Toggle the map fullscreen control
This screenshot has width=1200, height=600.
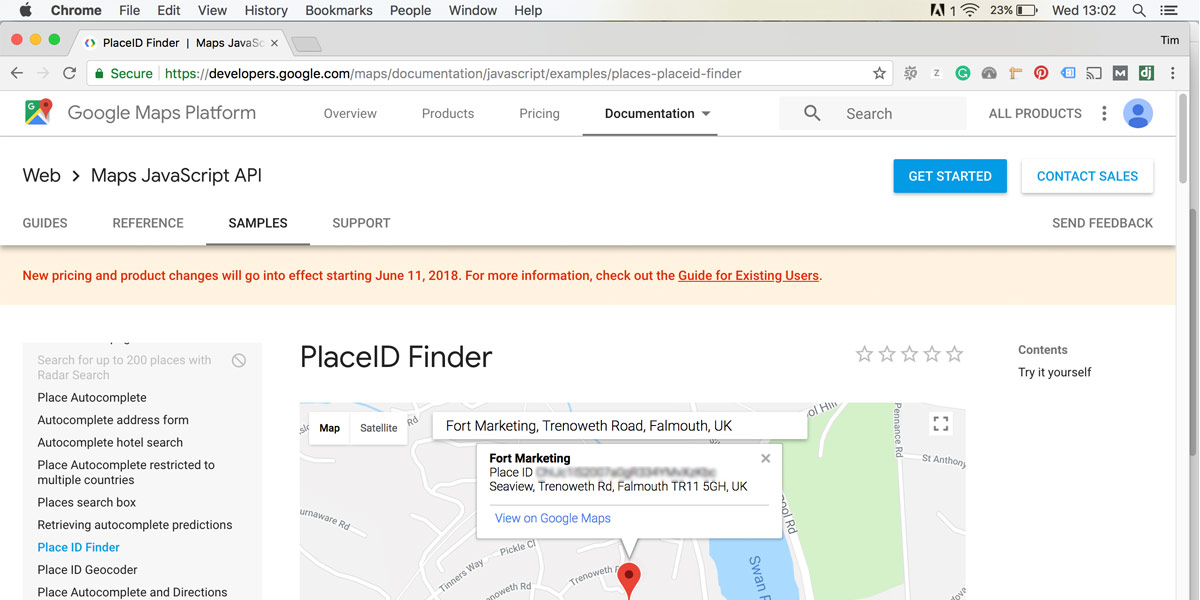point(941,424)
